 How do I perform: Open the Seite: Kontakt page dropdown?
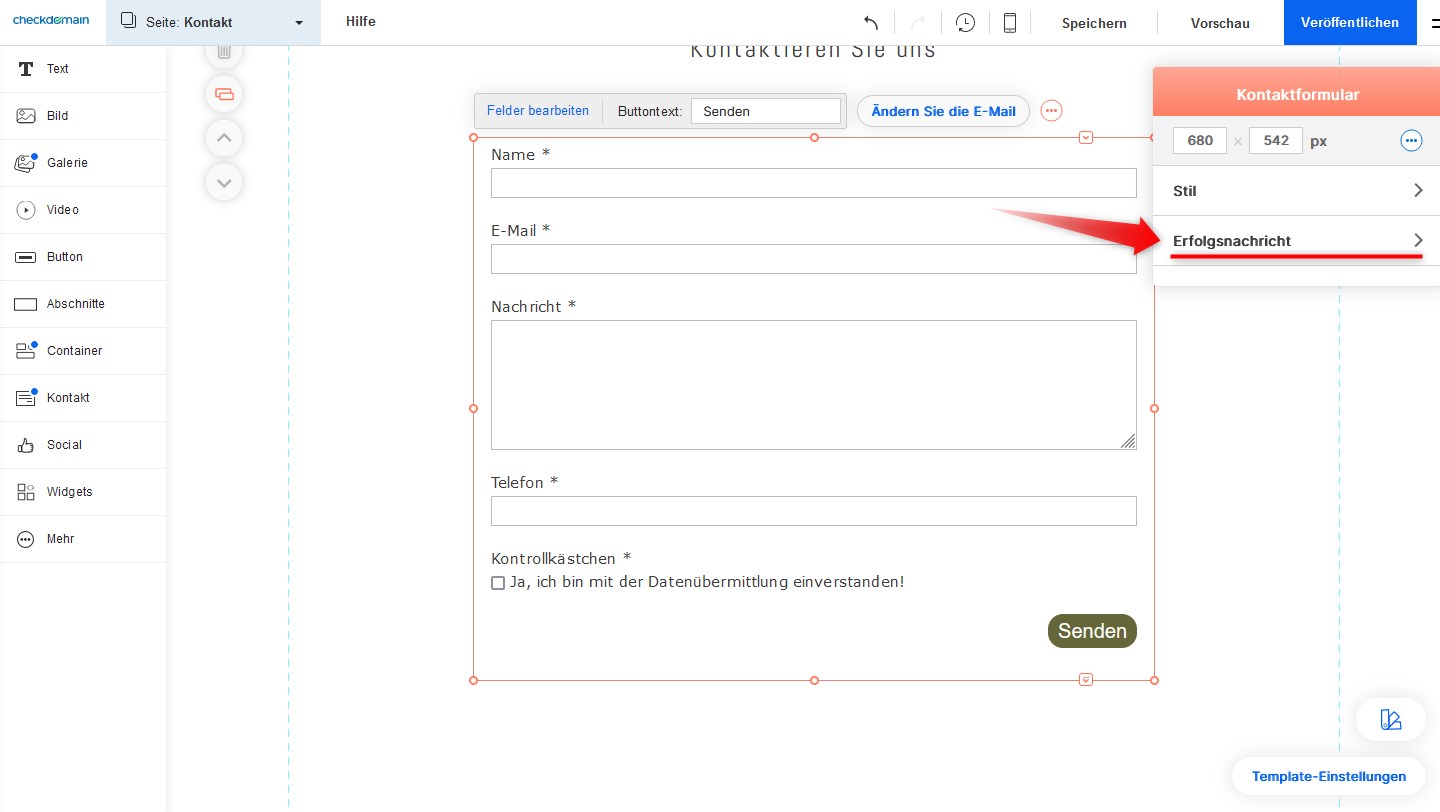coord(213,22)
